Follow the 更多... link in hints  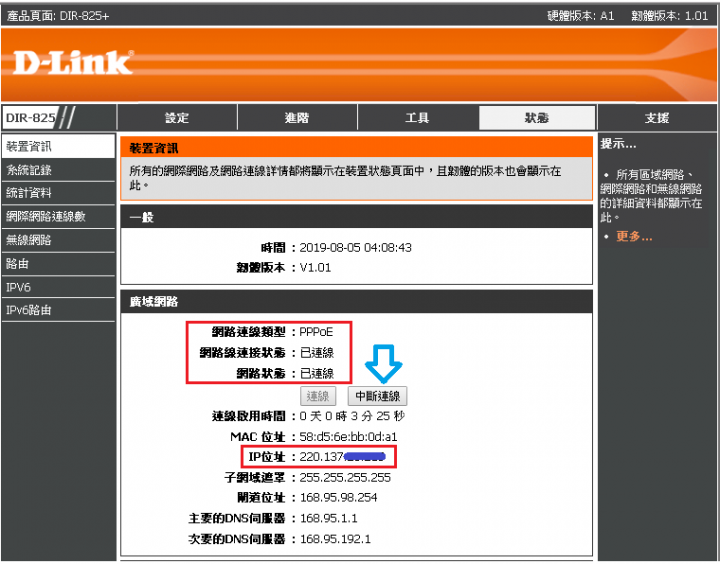click(634, 237)
